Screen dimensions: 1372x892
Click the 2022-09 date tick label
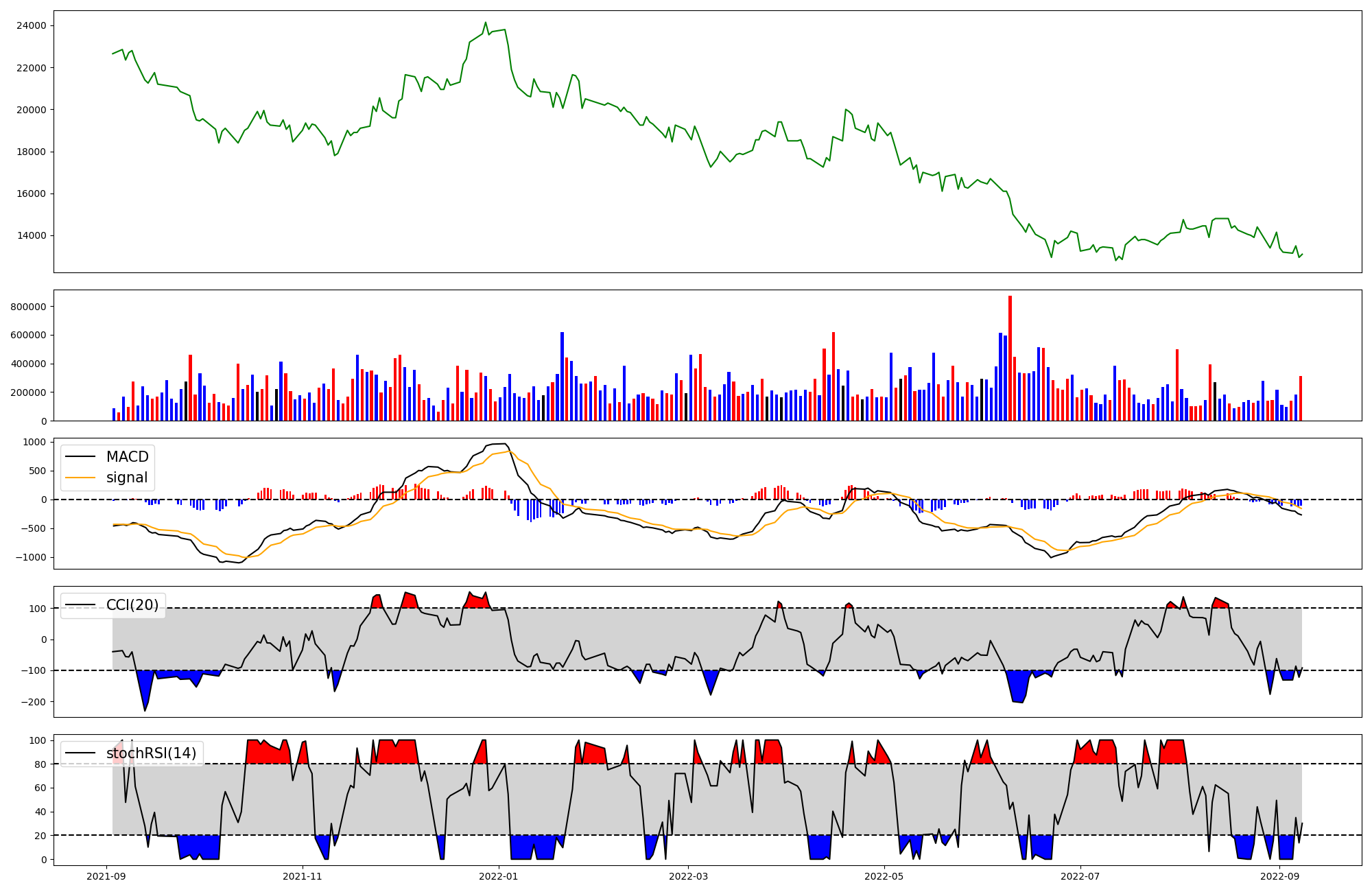point(1279,876)
